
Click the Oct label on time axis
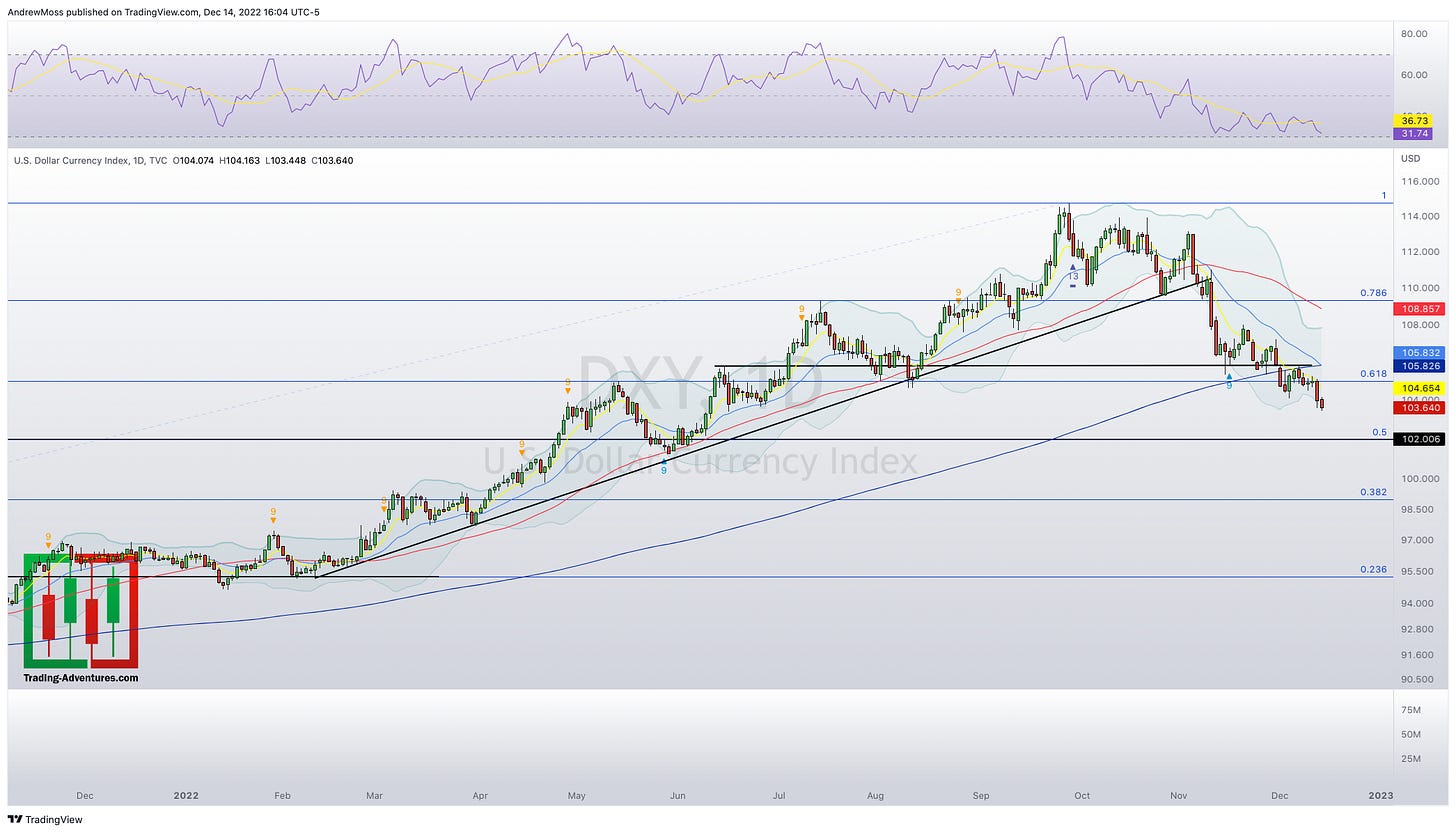tap(1081, 796)
